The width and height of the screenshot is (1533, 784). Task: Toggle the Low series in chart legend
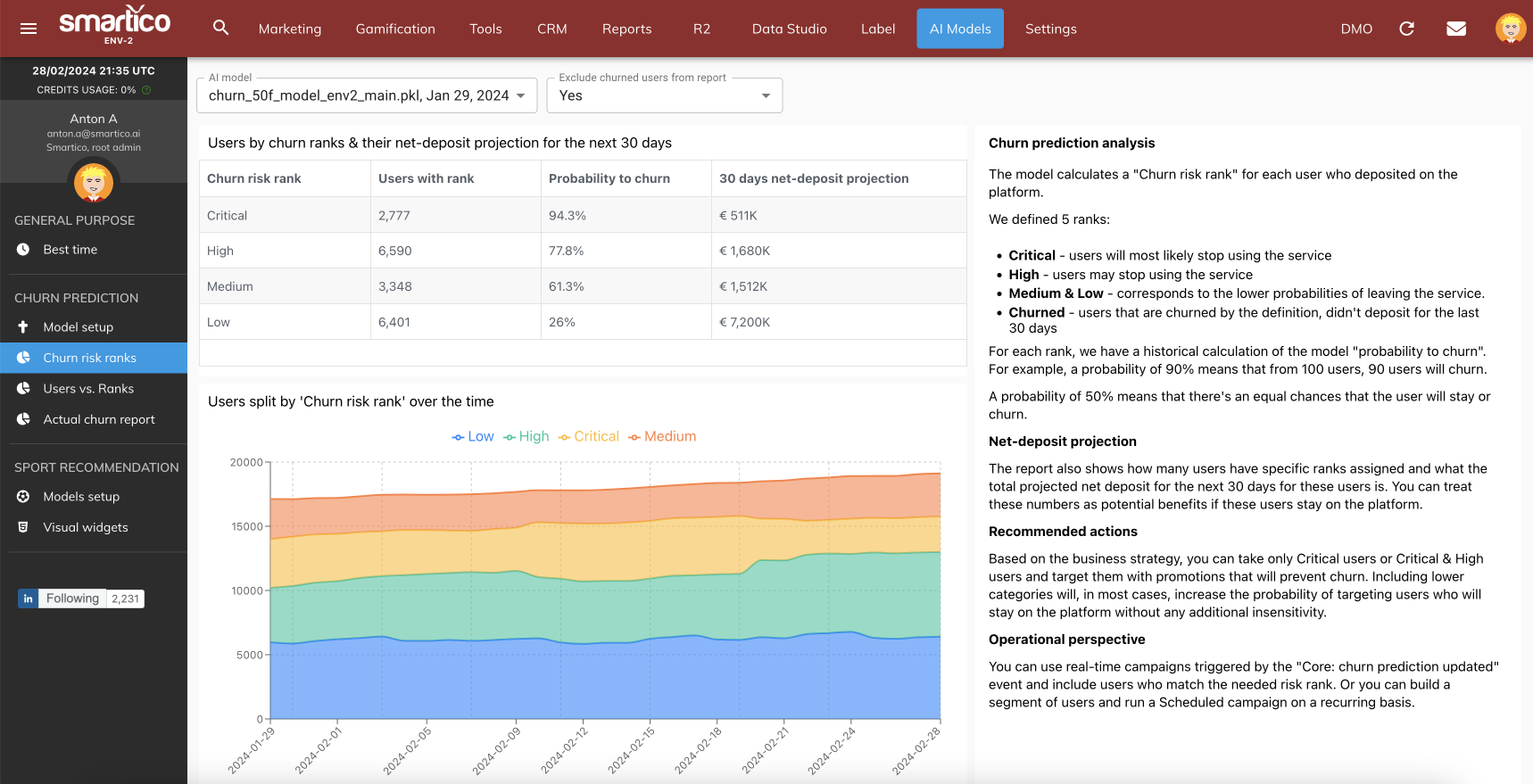[472, 436]
